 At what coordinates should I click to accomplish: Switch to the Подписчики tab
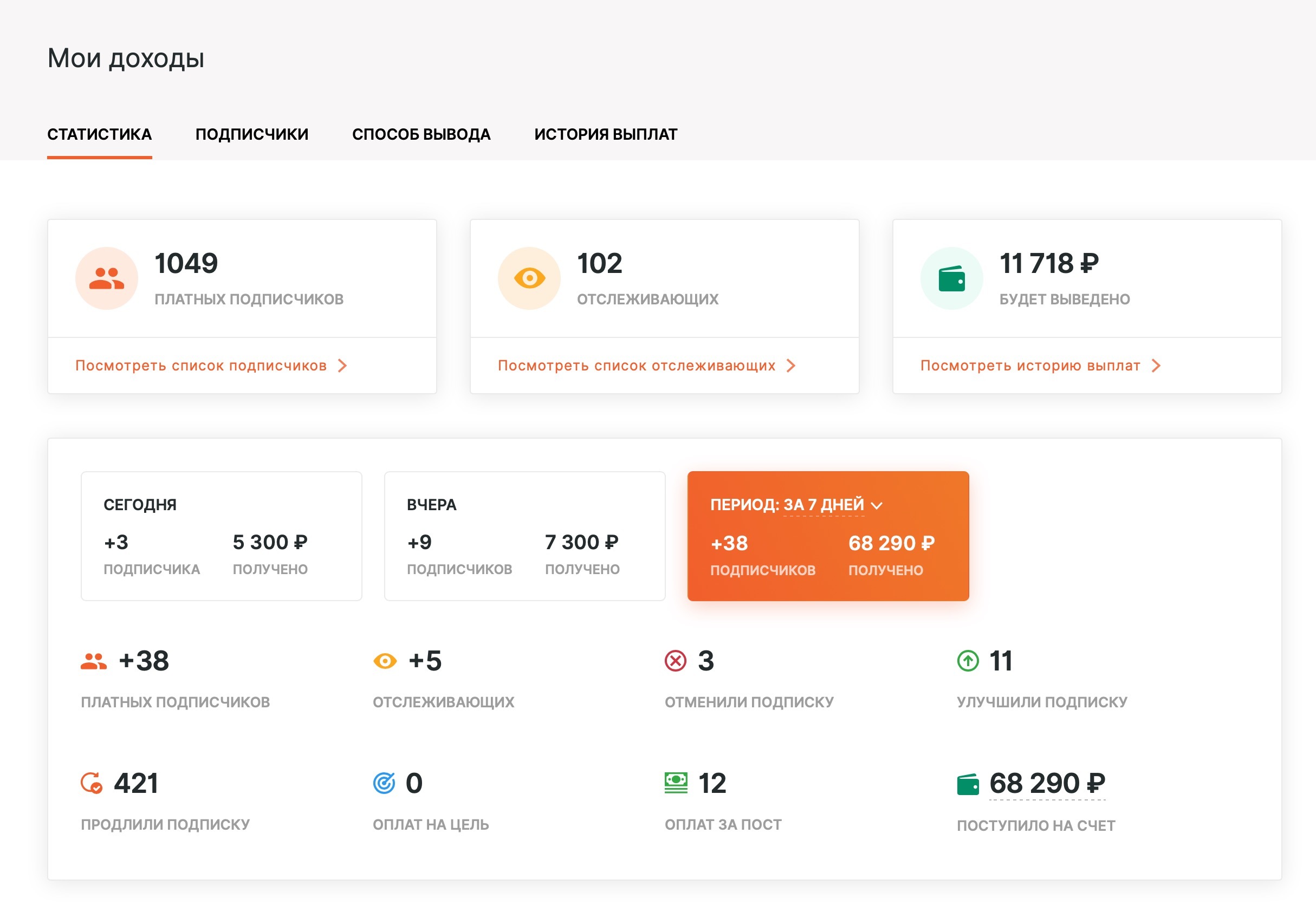(252, 134)
